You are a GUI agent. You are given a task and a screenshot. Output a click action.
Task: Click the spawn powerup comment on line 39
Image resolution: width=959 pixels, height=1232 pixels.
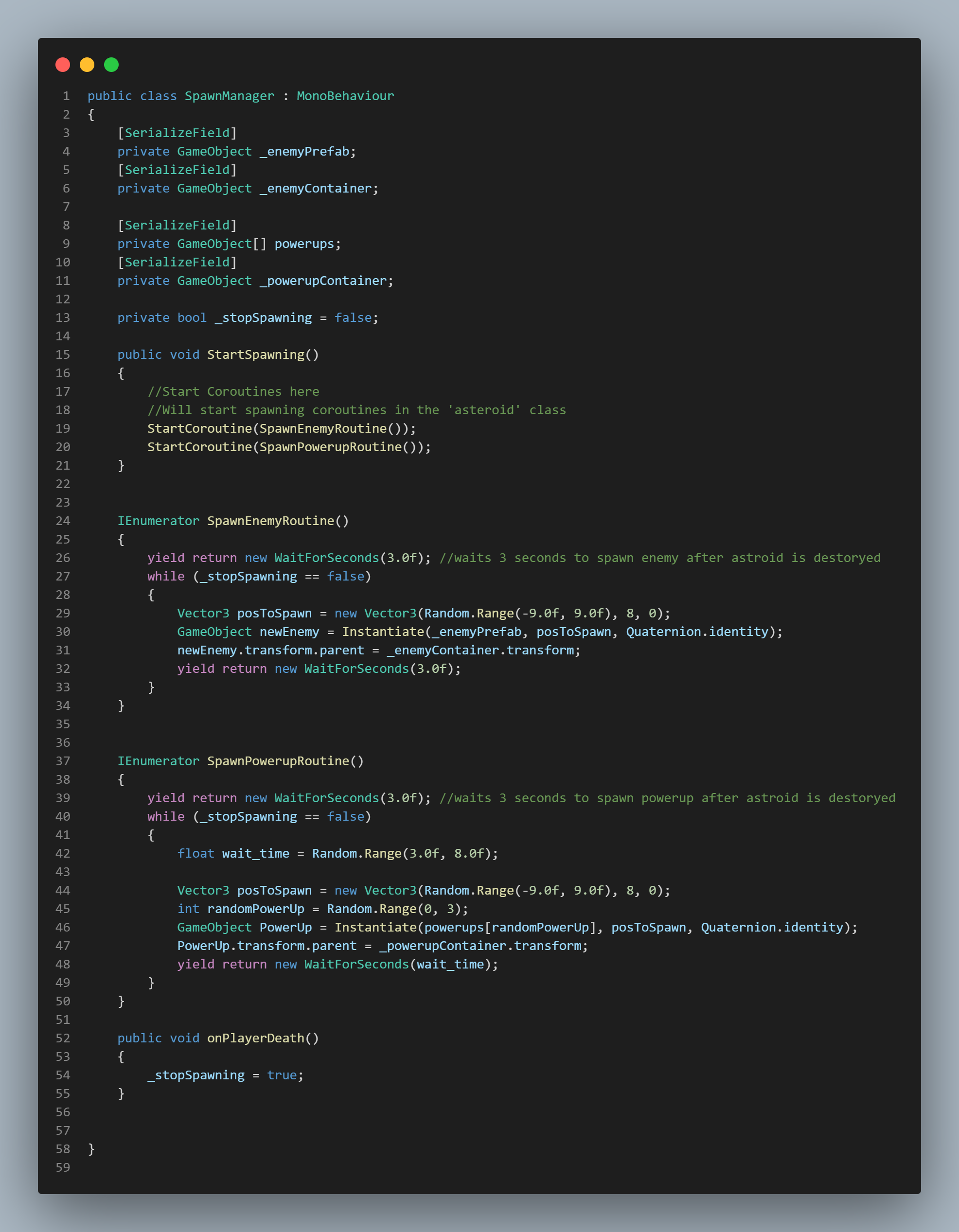click(667, 798)
